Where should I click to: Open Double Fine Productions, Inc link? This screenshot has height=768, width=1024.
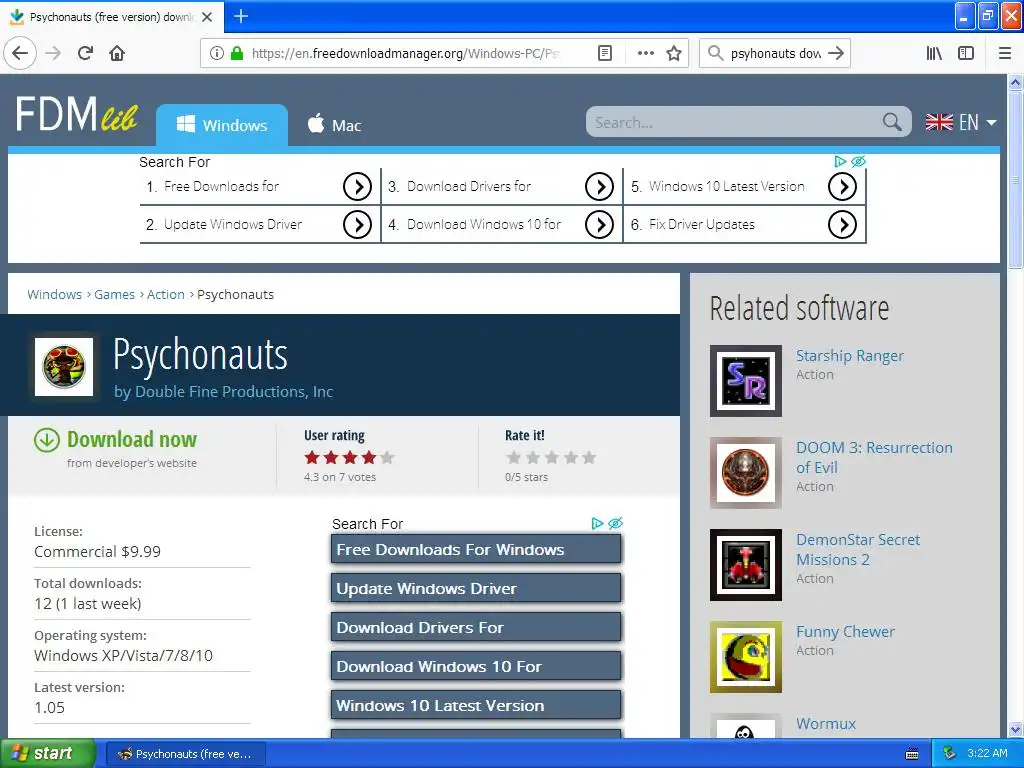pos(234,391)
